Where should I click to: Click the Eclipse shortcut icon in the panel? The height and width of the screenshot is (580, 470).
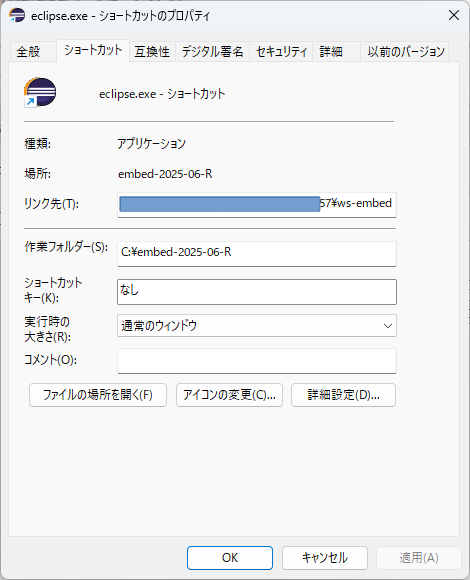click(x=40, y=93)
